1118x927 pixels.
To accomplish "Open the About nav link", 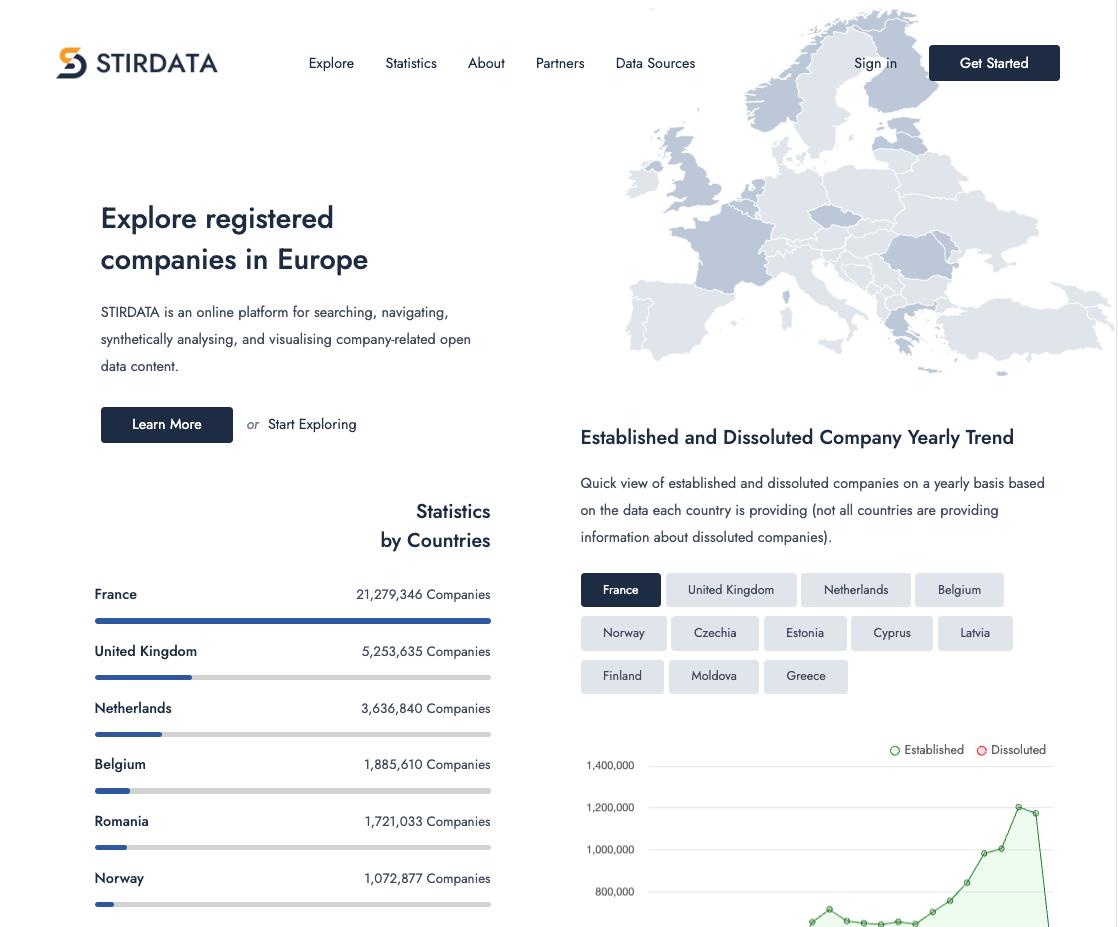I will [x=486, y=63].
